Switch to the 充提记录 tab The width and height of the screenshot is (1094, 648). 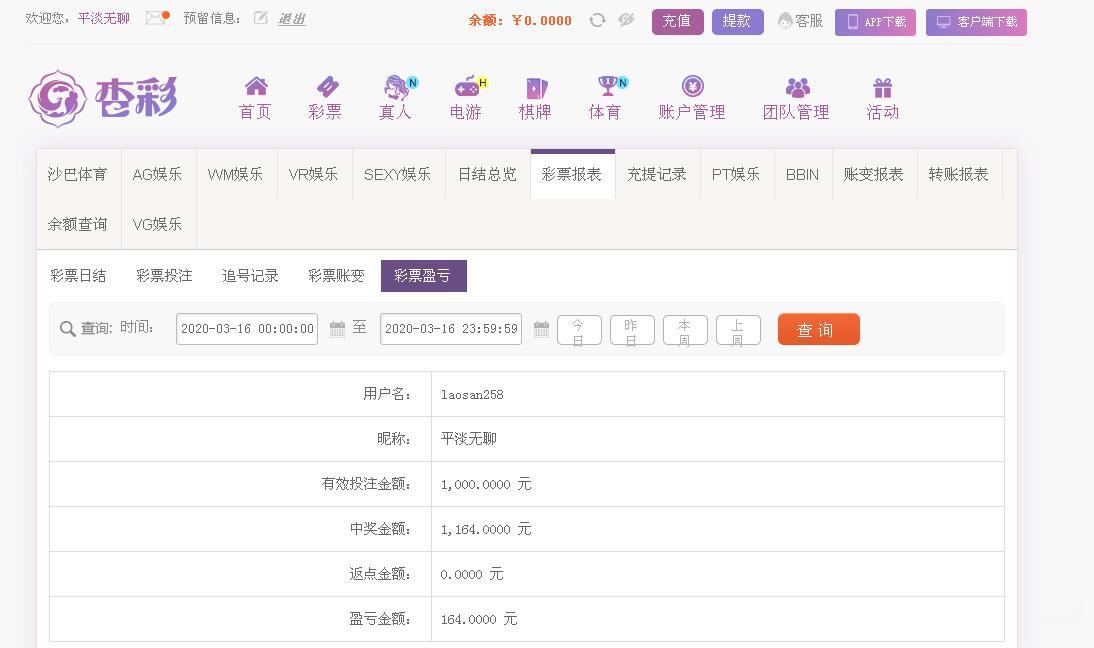[x=657, y=174]
